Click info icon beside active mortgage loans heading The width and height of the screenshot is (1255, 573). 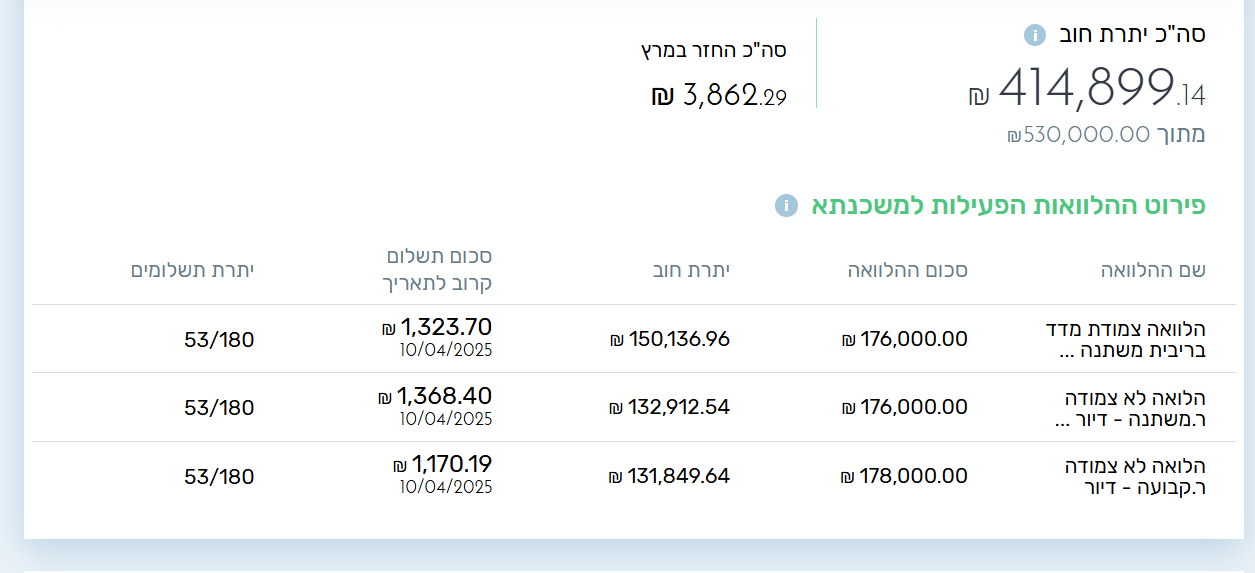pos(786,206)
